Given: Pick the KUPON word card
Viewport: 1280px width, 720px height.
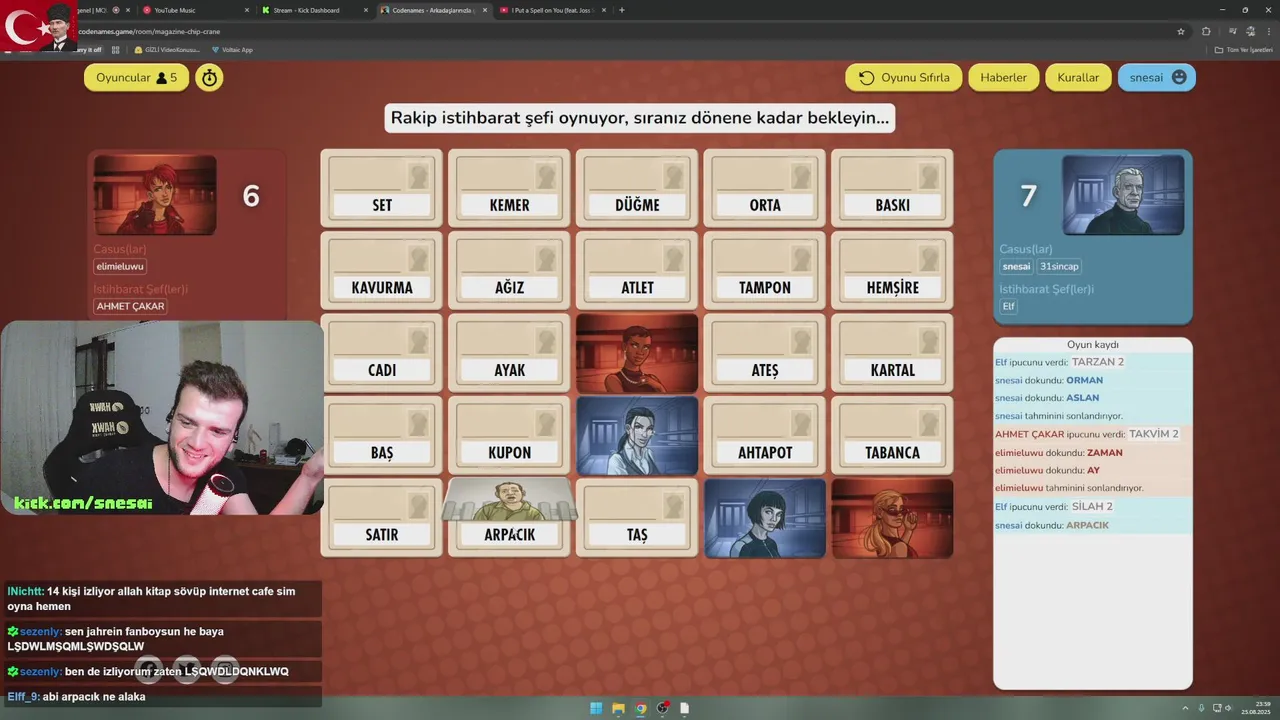Looking at the screenshot, I should 509,436.
